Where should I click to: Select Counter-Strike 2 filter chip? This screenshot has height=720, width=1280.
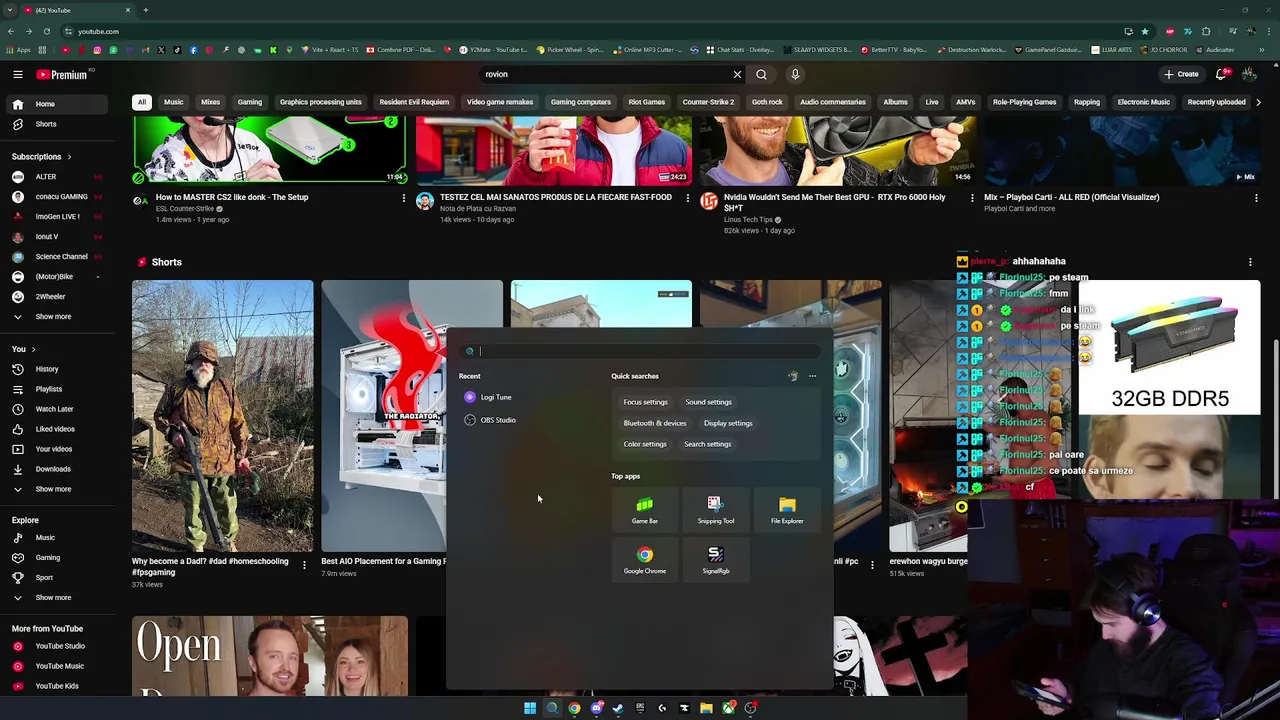click(x=708, y=102)
